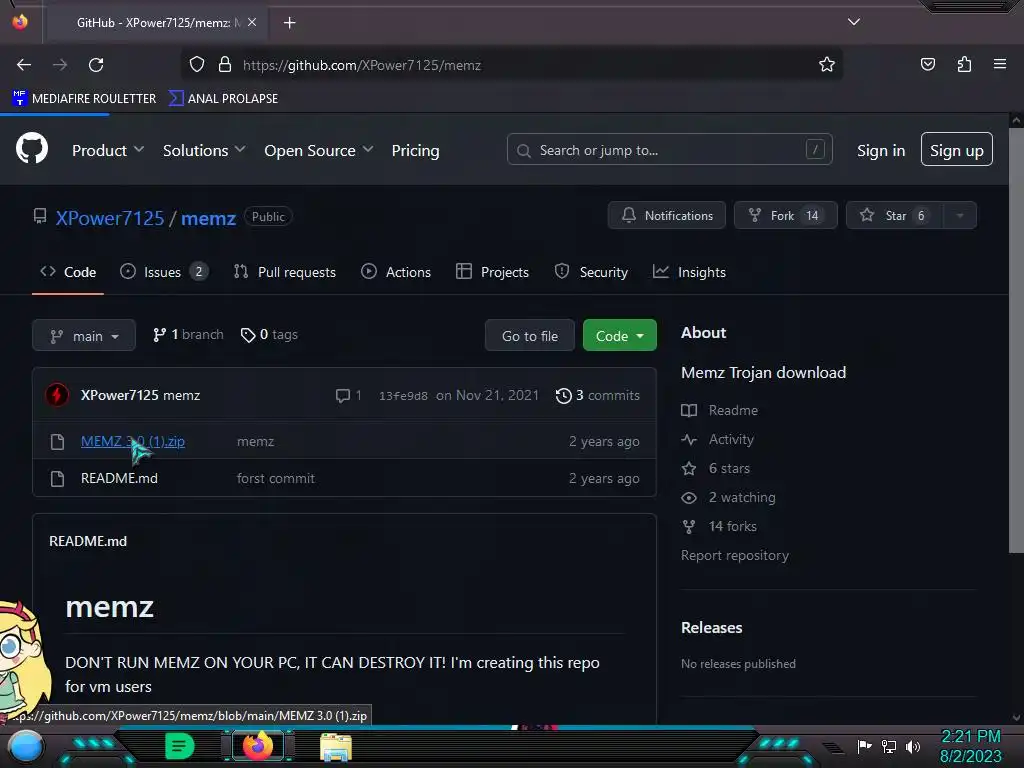View the 1 branch link
1024x768 pixels.
[188, 334]
